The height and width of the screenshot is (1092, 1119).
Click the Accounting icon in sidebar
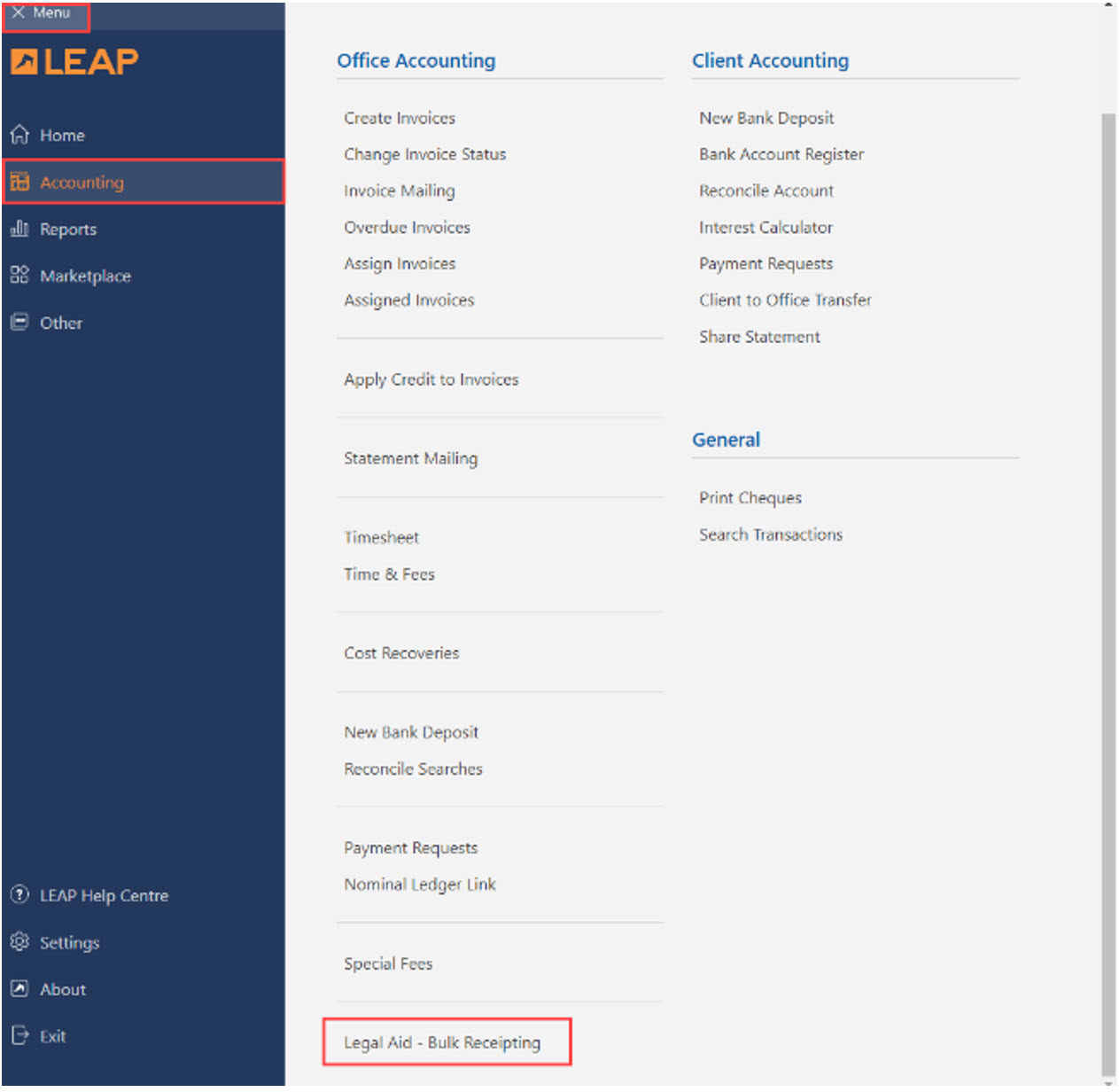(19, 182)
